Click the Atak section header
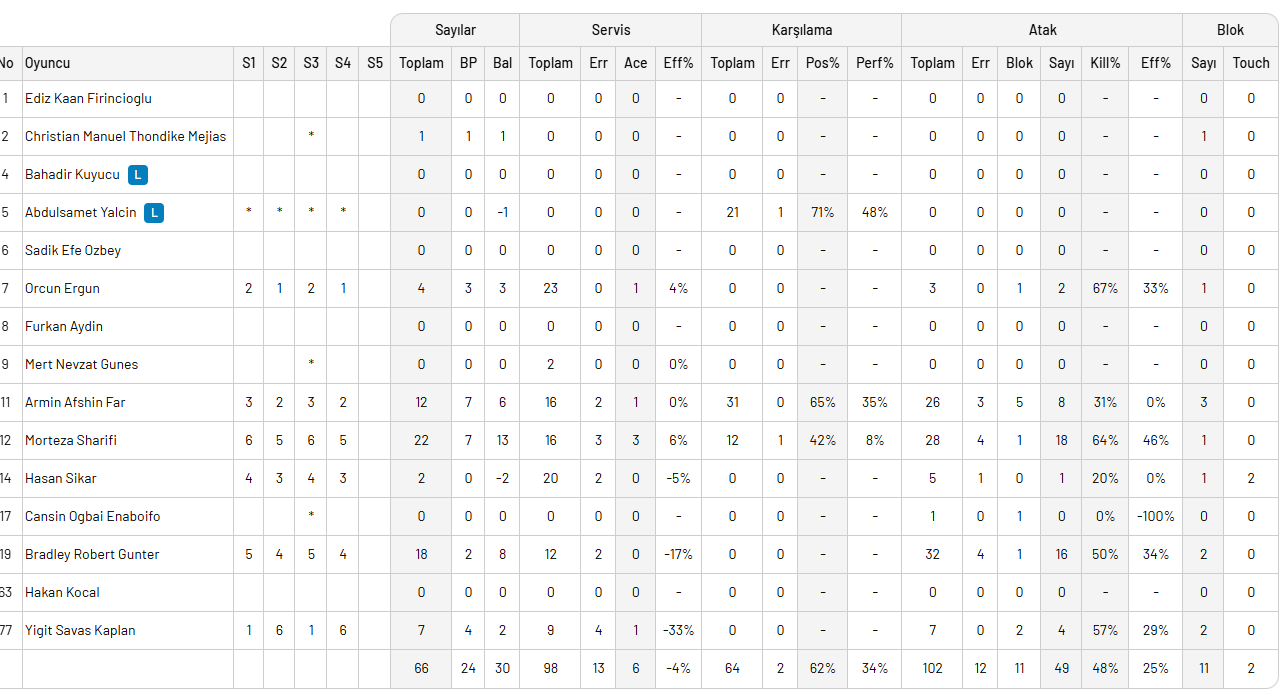1281x698 pixels. 1042,30
